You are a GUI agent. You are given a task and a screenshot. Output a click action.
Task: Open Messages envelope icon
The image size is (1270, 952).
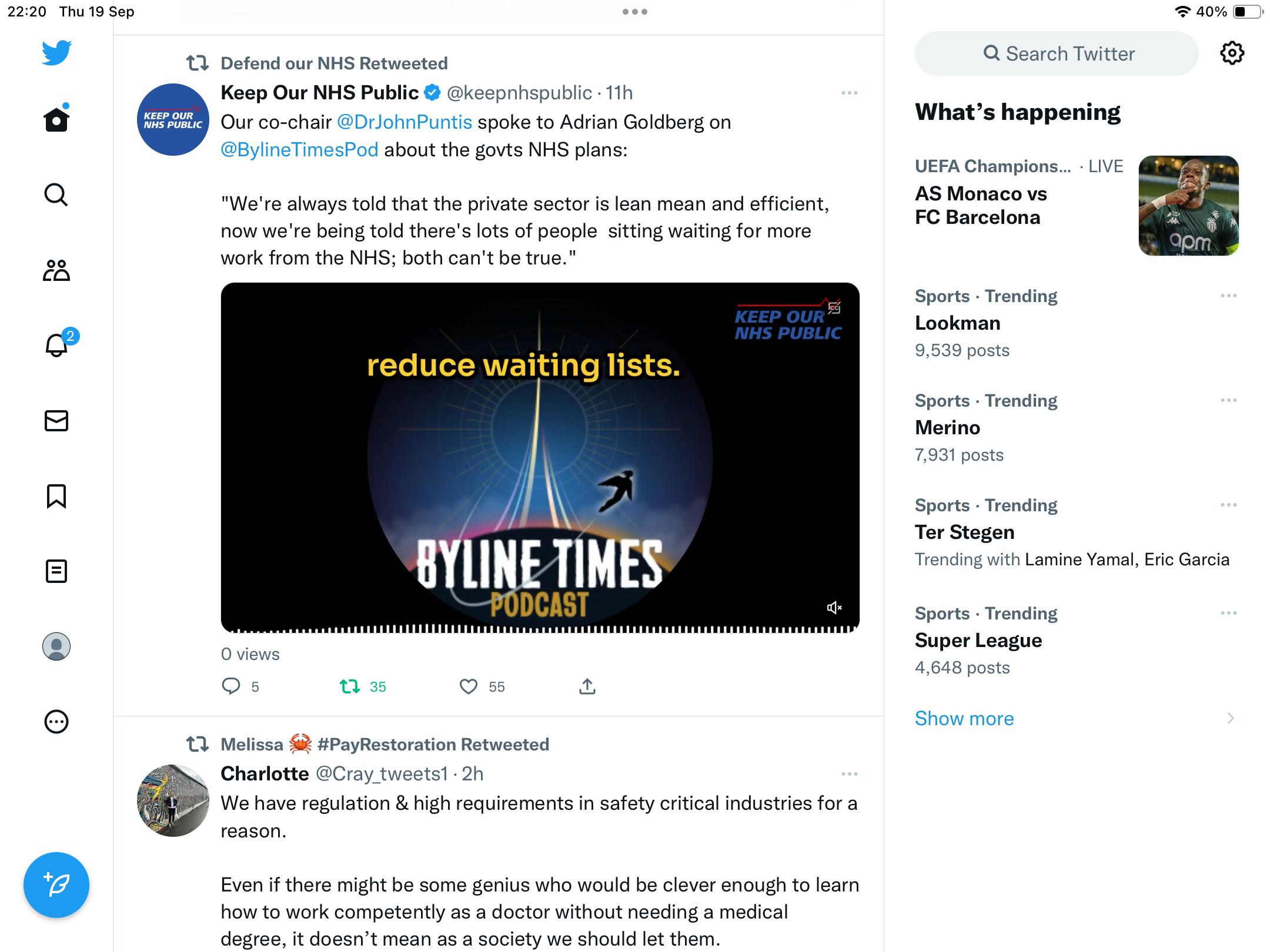click(x=56, y=421)
